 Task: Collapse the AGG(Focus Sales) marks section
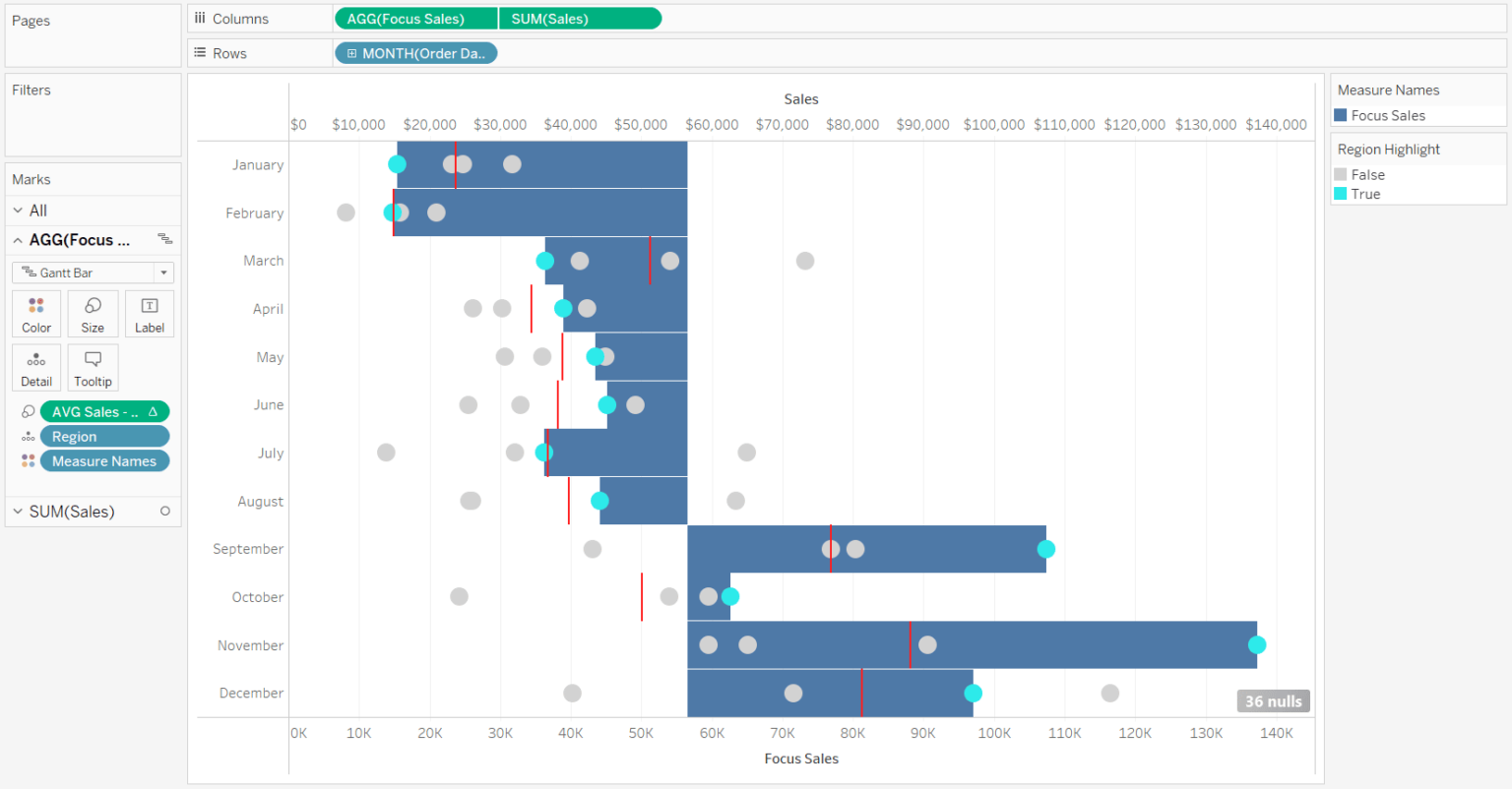[x=18, y=239]
